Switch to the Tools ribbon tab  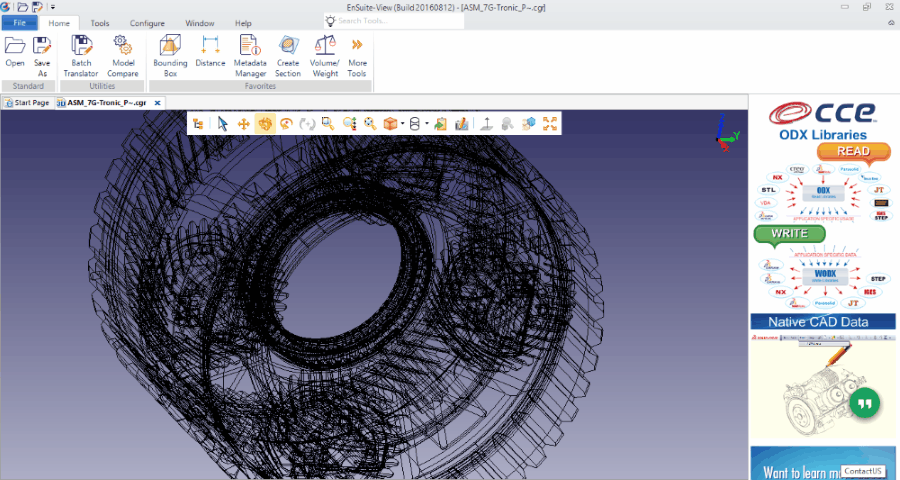(100, 24)
